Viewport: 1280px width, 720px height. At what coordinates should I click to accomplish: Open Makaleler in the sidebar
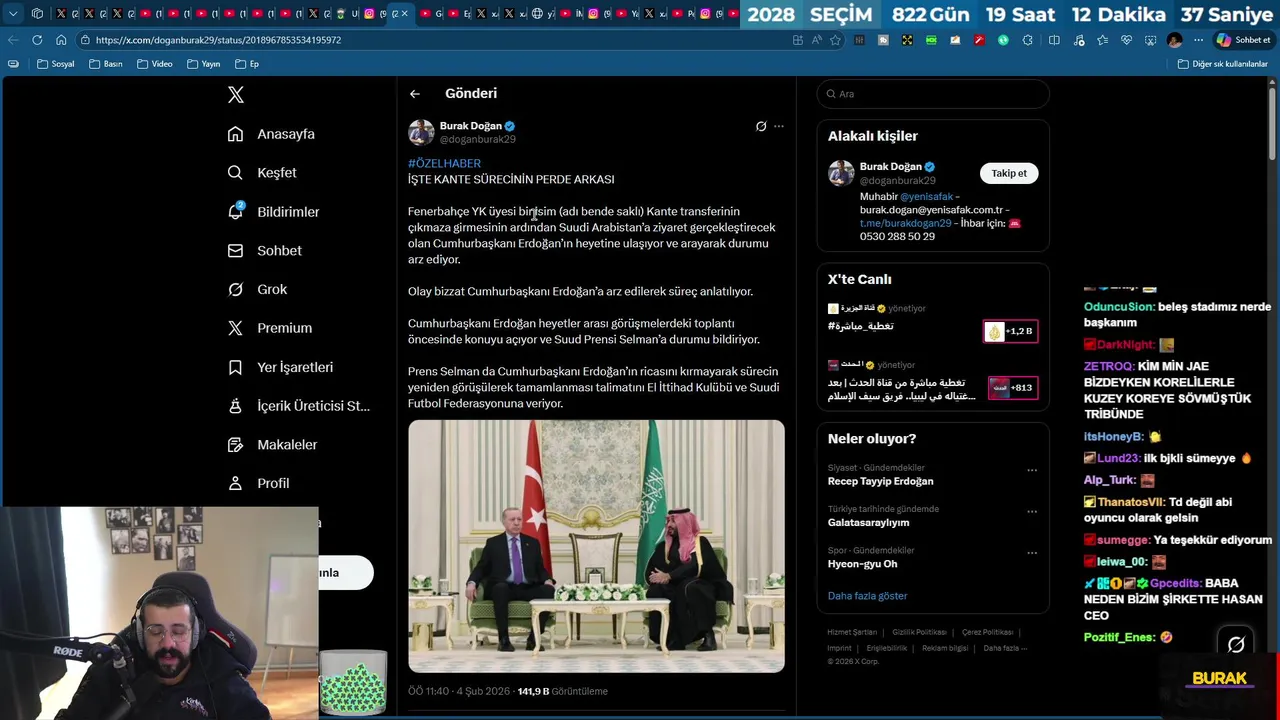[272, 444]
